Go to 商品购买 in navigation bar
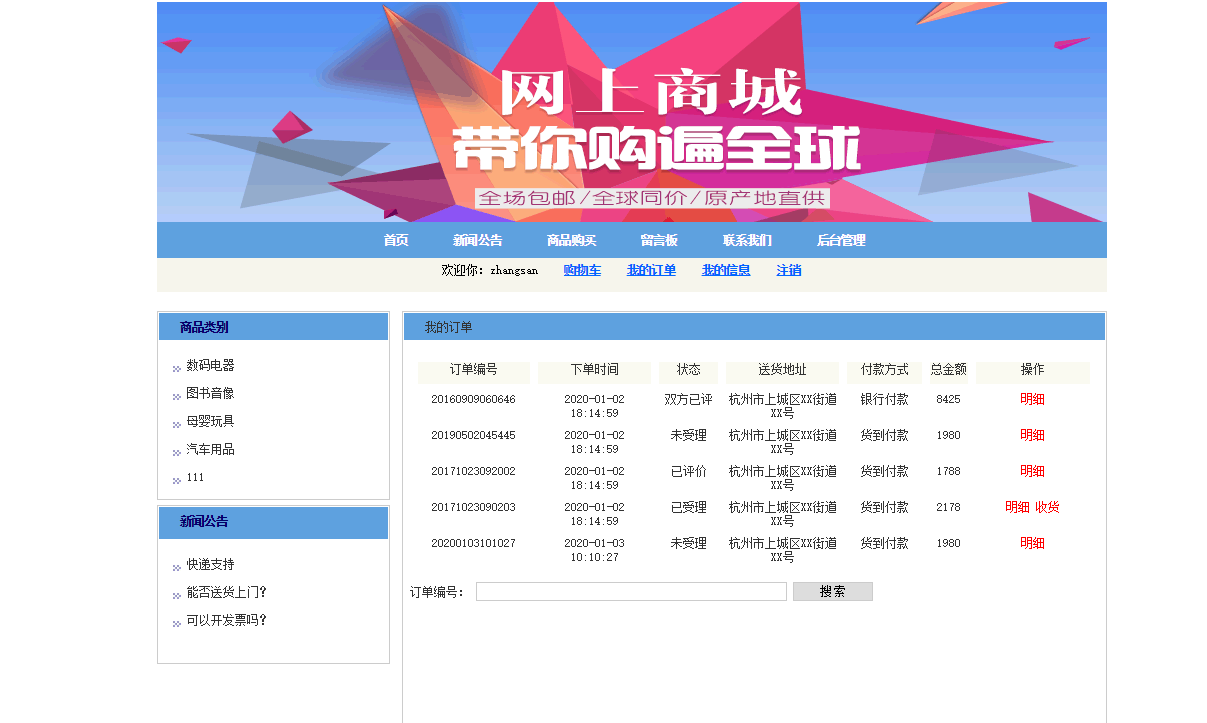Viewport: 1207px width, 723px height. pyautogui.click(x=572, y=240)
